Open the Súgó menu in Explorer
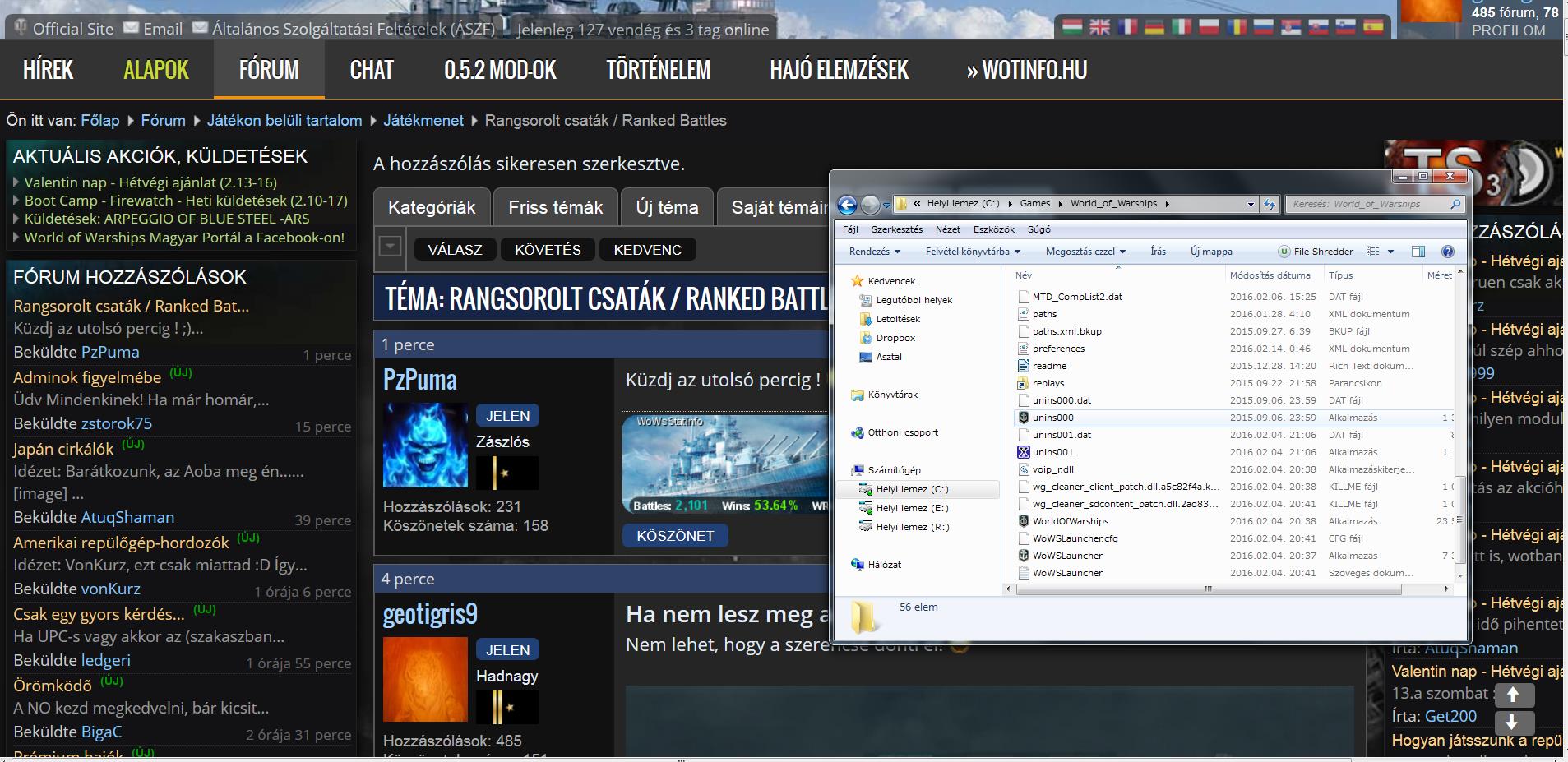 point(1039,229)
